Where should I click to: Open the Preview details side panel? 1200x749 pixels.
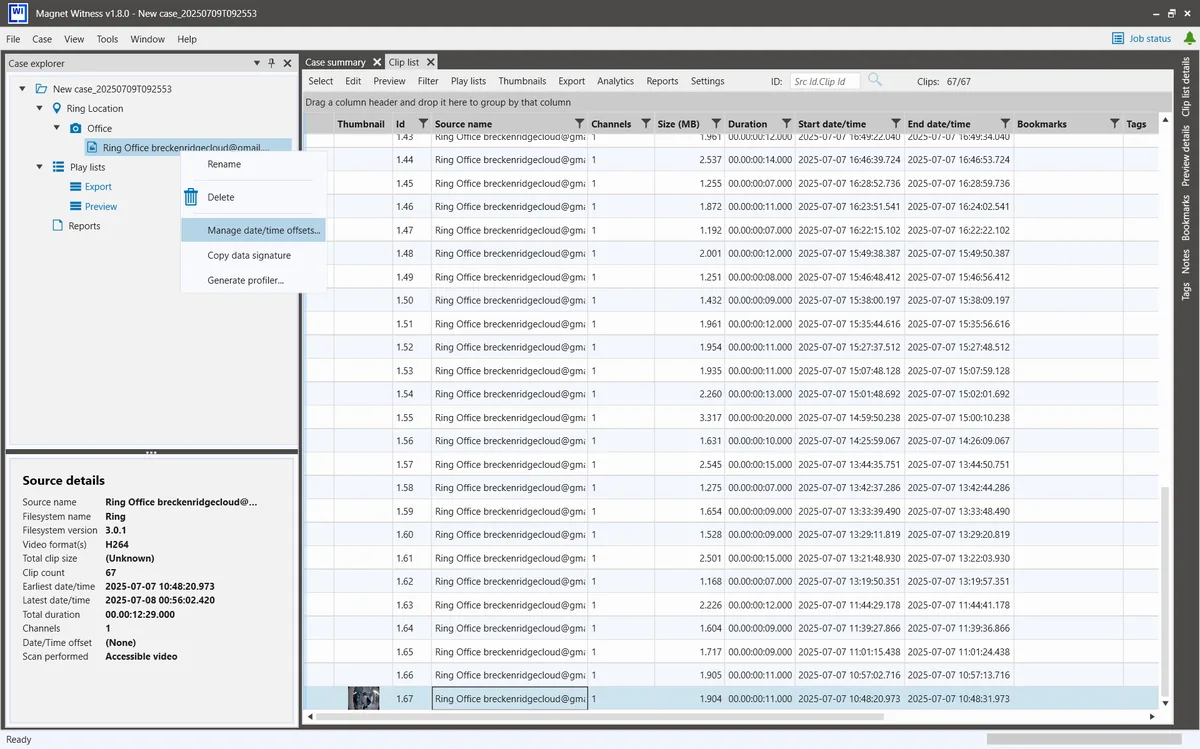1187,156
